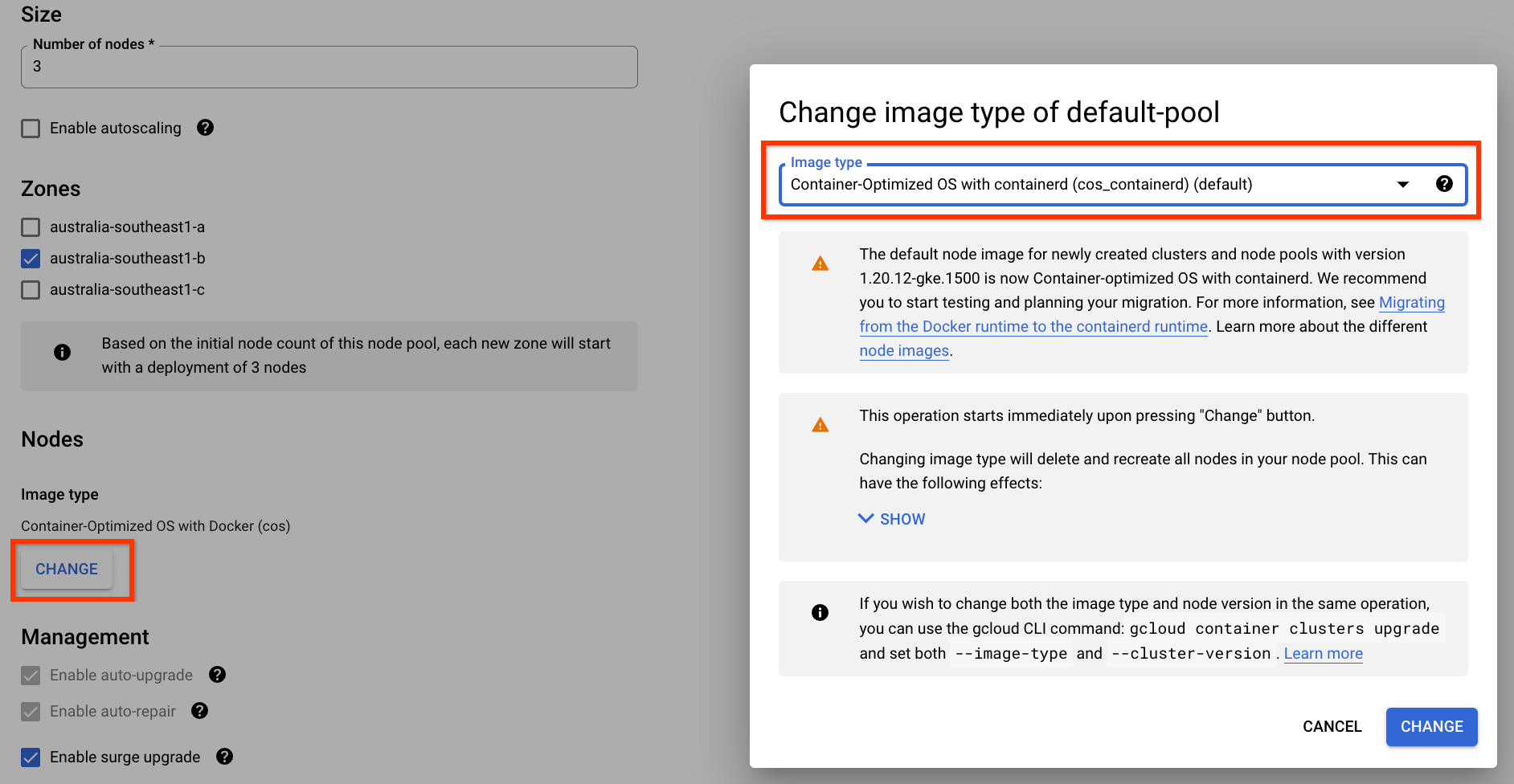The height and width of the screenshot is (784, 1514).
Task: Click warning icon beside operation starts notice
Action: click(820, 425)
